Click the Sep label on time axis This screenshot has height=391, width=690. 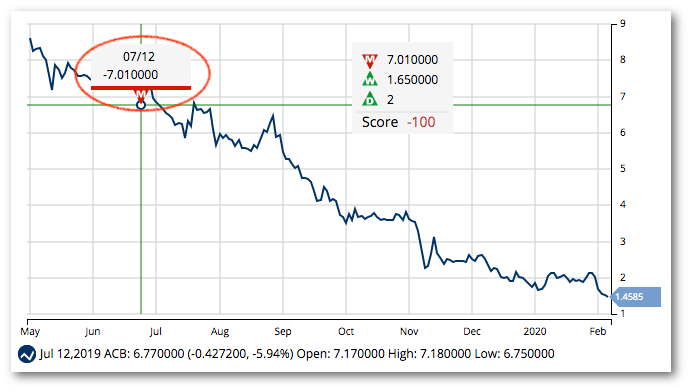pos(283,332)
